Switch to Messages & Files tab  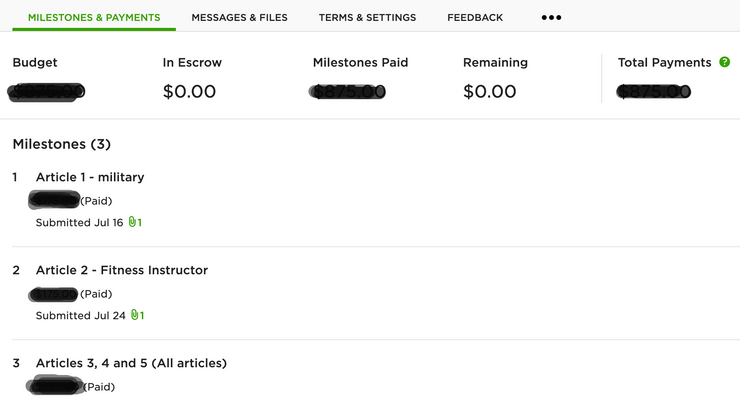[239, 17]
